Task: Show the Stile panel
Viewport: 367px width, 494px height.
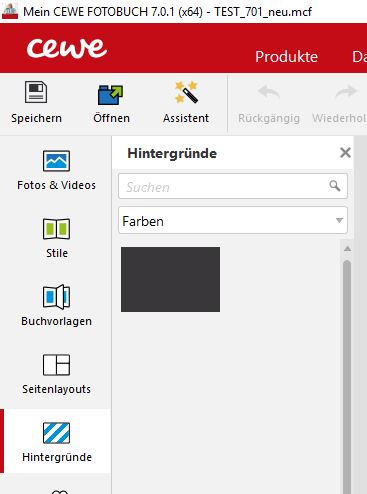Action: (56, 238)
